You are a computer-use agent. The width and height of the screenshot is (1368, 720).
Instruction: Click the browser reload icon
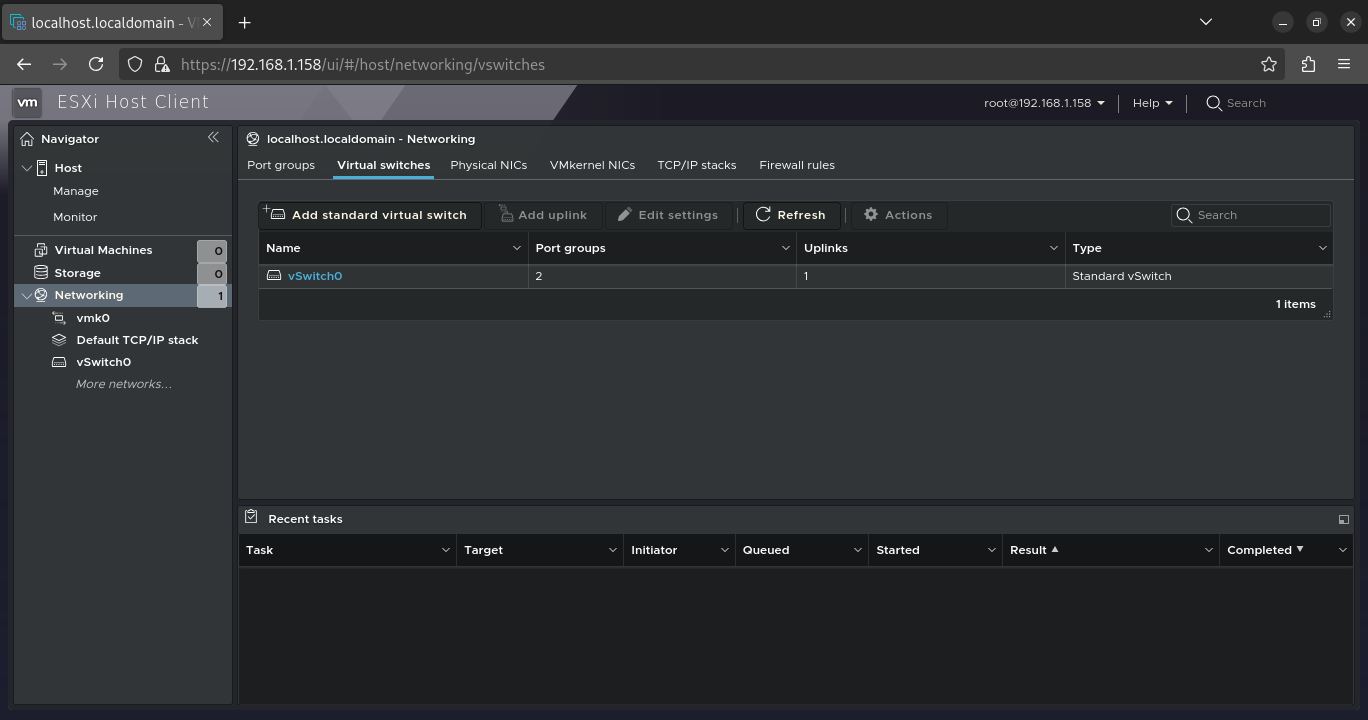tap(96, 64)
